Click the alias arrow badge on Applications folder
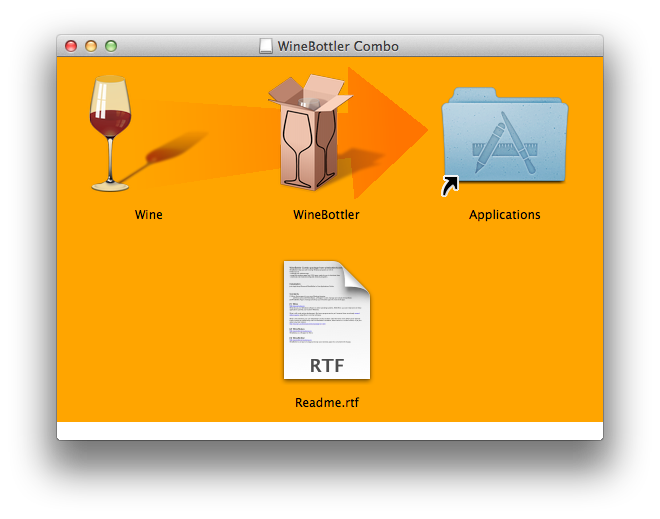Image resolution: width=660 pixels, height=519 pixels. coord(452,185)
